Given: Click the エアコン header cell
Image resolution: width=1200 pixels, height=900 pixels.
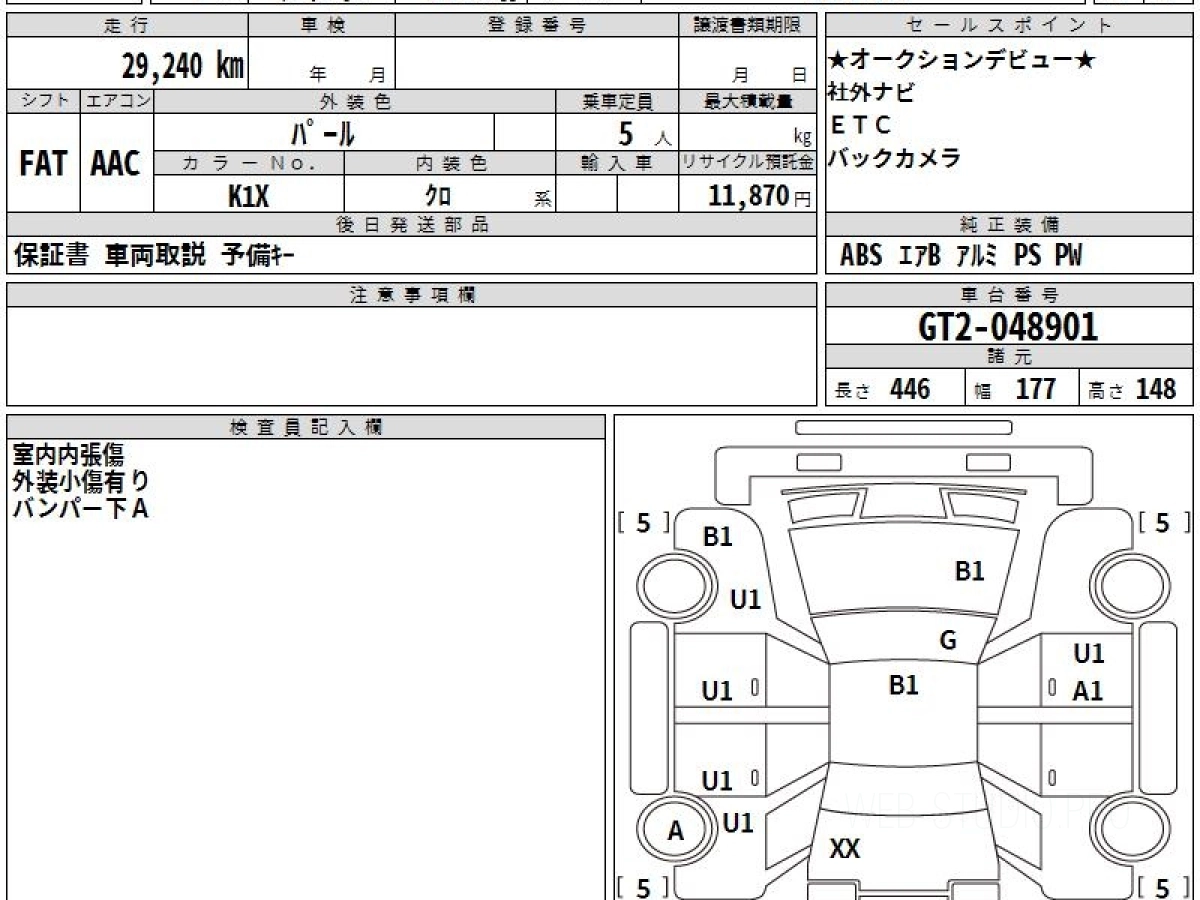Looking at the screenshot, I should click(116, 101).
